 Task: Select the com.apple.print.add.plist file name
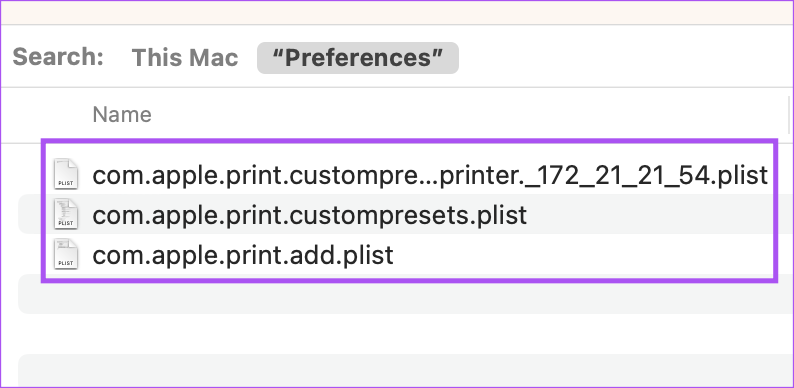(x=243, y=255)
